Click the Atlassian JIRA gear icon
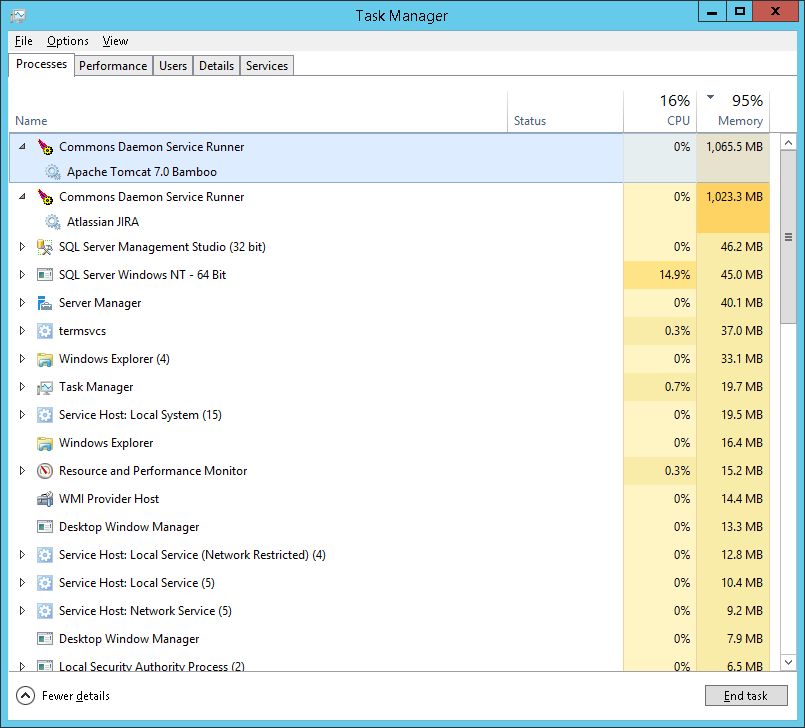805x728 pixels. (x=52, y=221)
